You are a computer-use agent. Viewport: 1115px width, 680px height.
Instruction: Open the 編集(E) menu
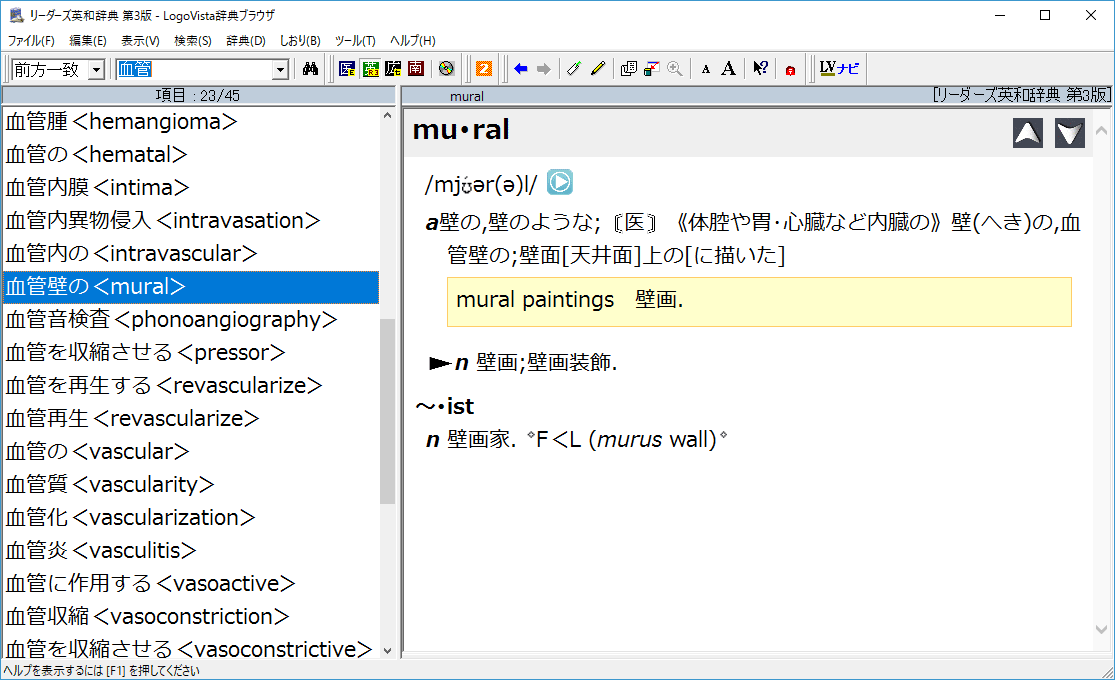(87, 41)
